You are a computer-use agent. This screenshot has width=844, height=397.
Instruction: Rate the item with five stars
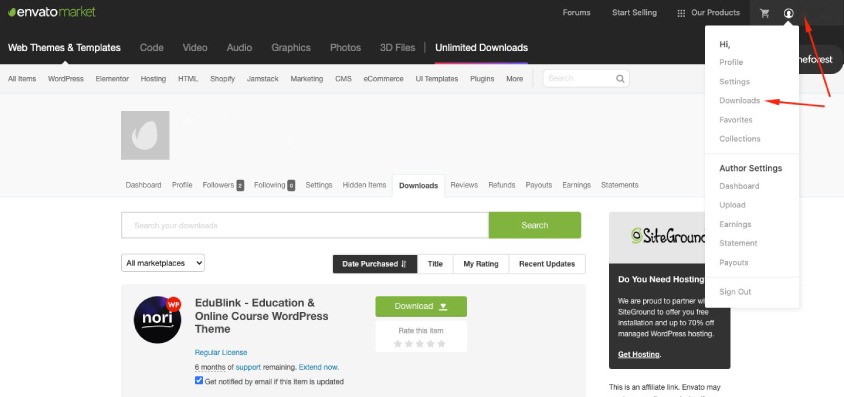tap(441, 343)
